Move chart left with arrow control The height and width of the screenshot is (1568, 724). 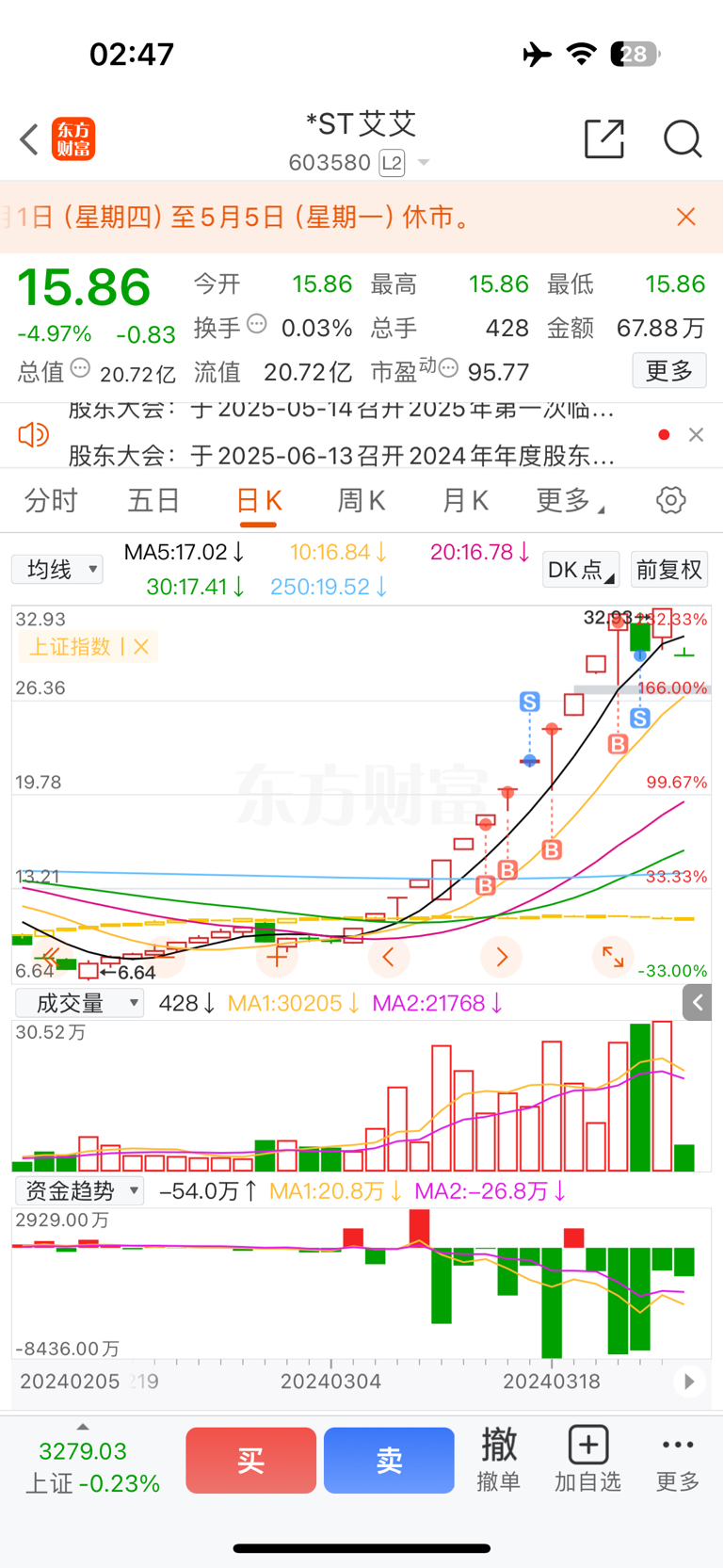click(389, 958)
